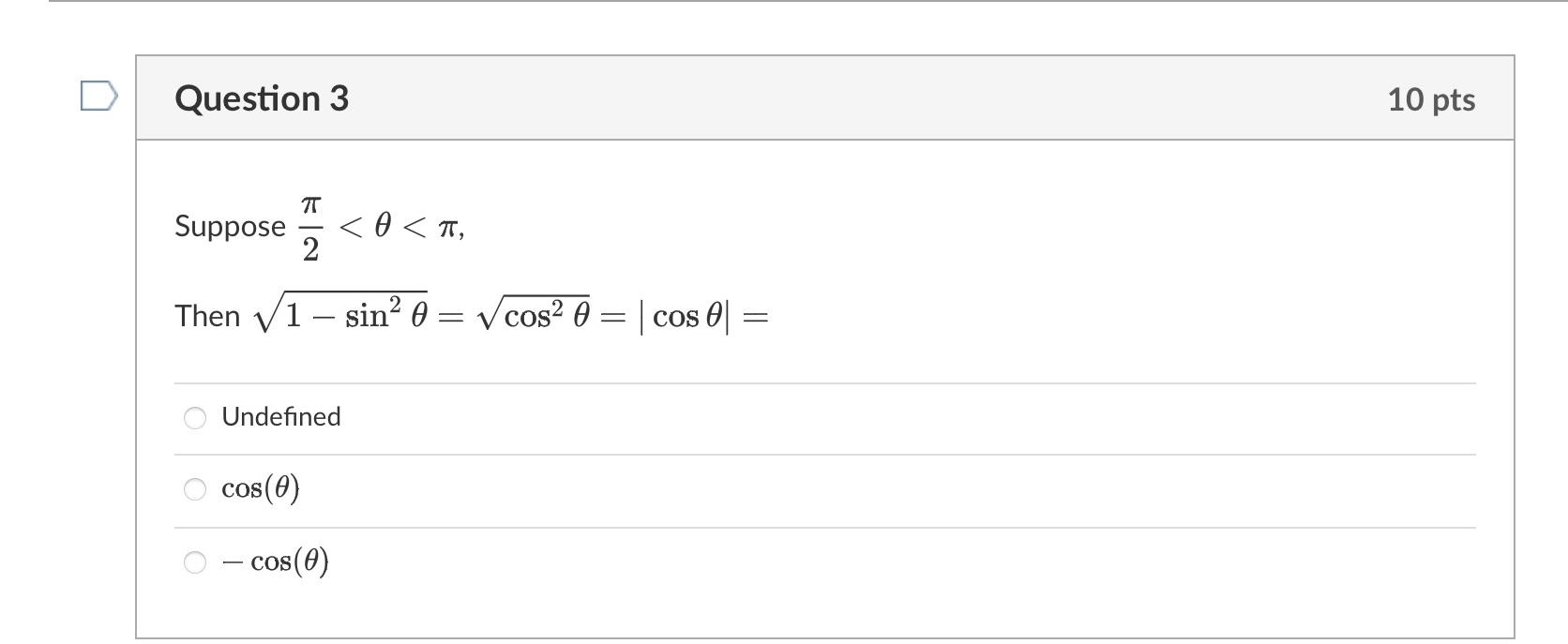This screenshot has width=1568, height=644.
Task: Click the cos(θ) answer text label
Action: point(260,487)
